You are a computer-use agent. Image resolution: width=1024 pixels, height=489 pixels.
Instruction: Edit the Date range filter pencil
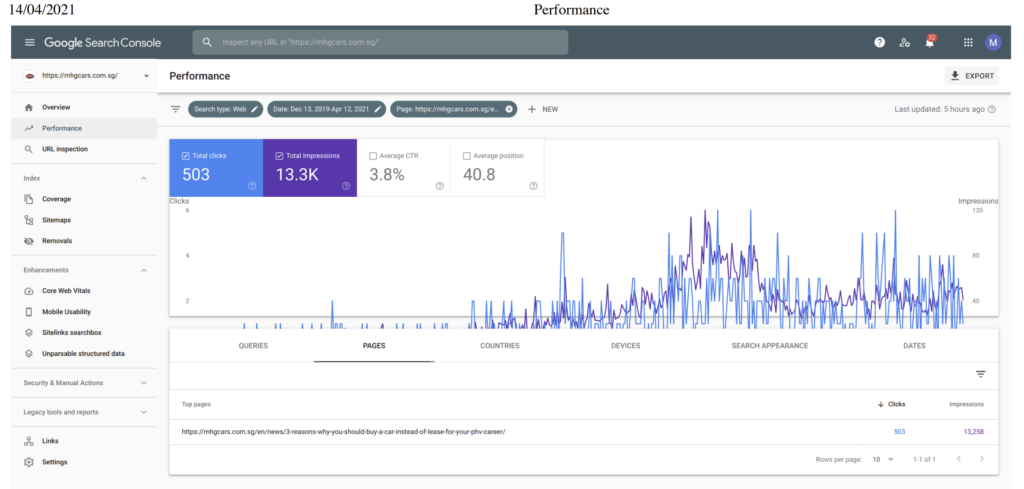click(x=378, y=109)
